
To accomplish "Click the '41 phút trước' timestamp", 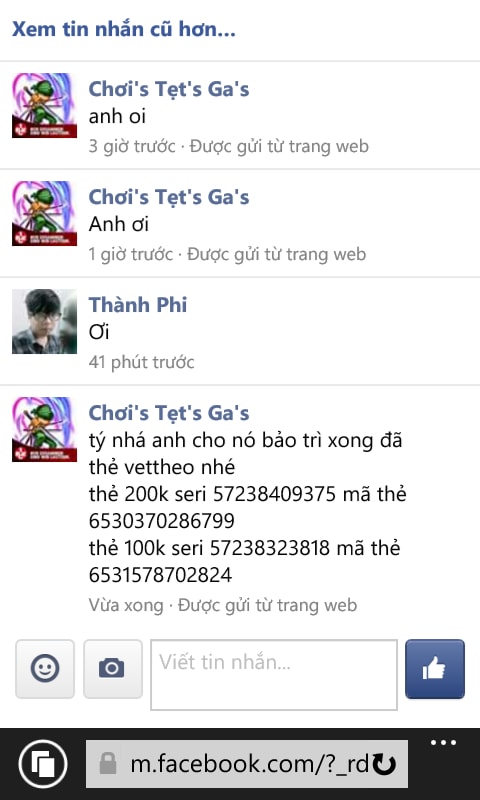I will coord(141,362).
